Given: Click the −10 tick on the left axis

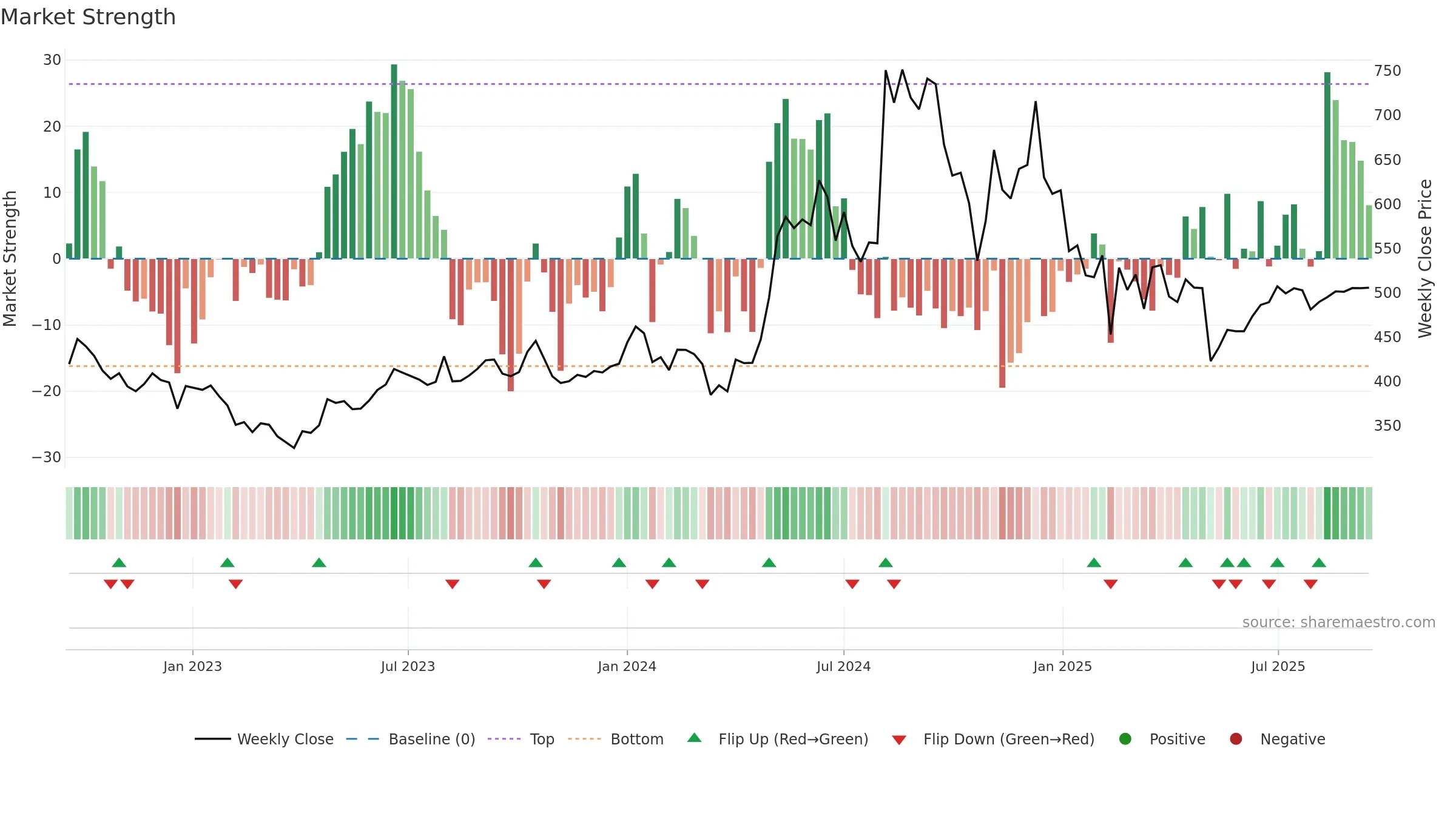Looking at the screenshot, I should pos(47,325).
